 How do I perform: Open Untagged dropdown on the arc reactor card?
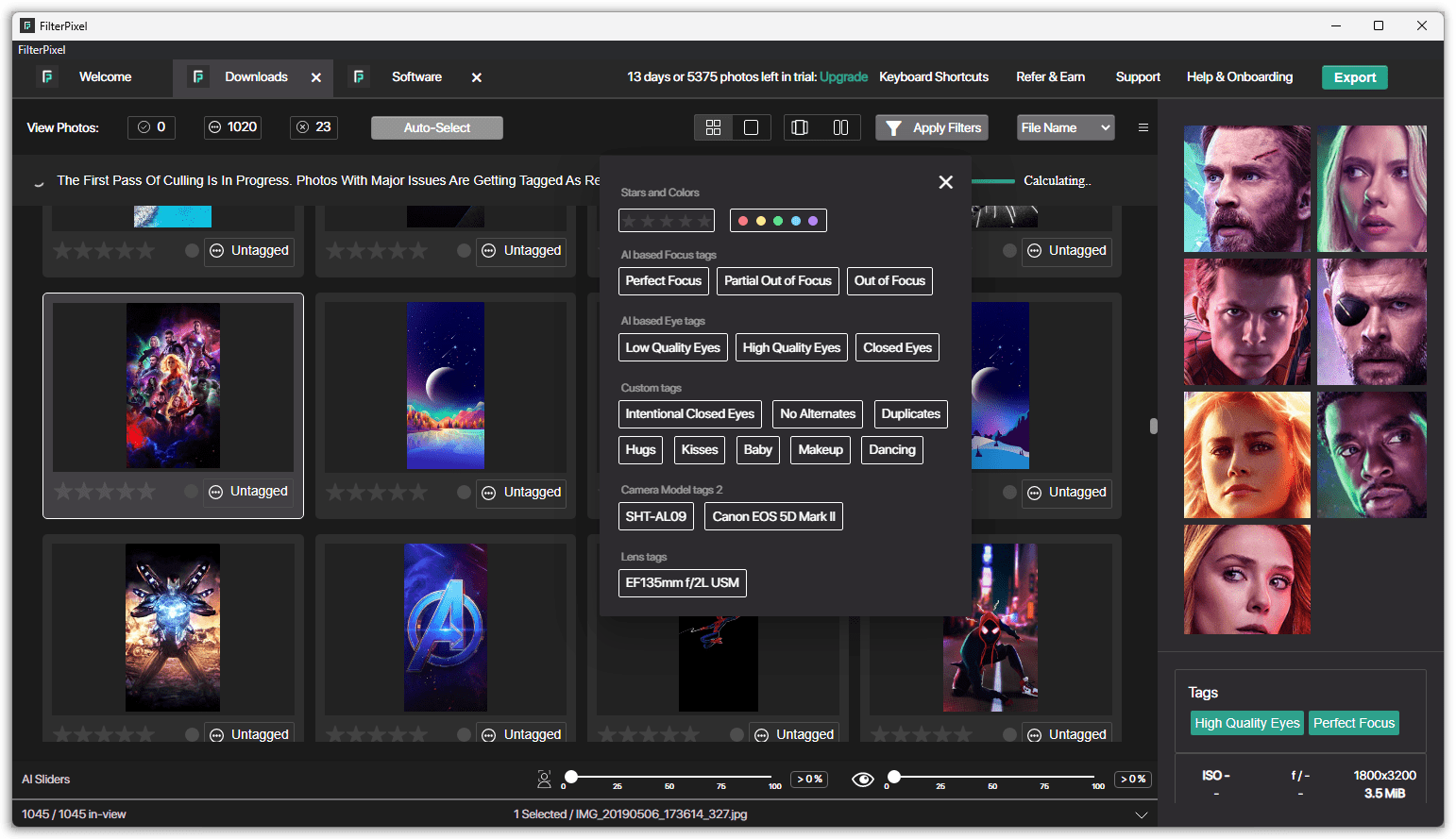(x=249, y=734)
